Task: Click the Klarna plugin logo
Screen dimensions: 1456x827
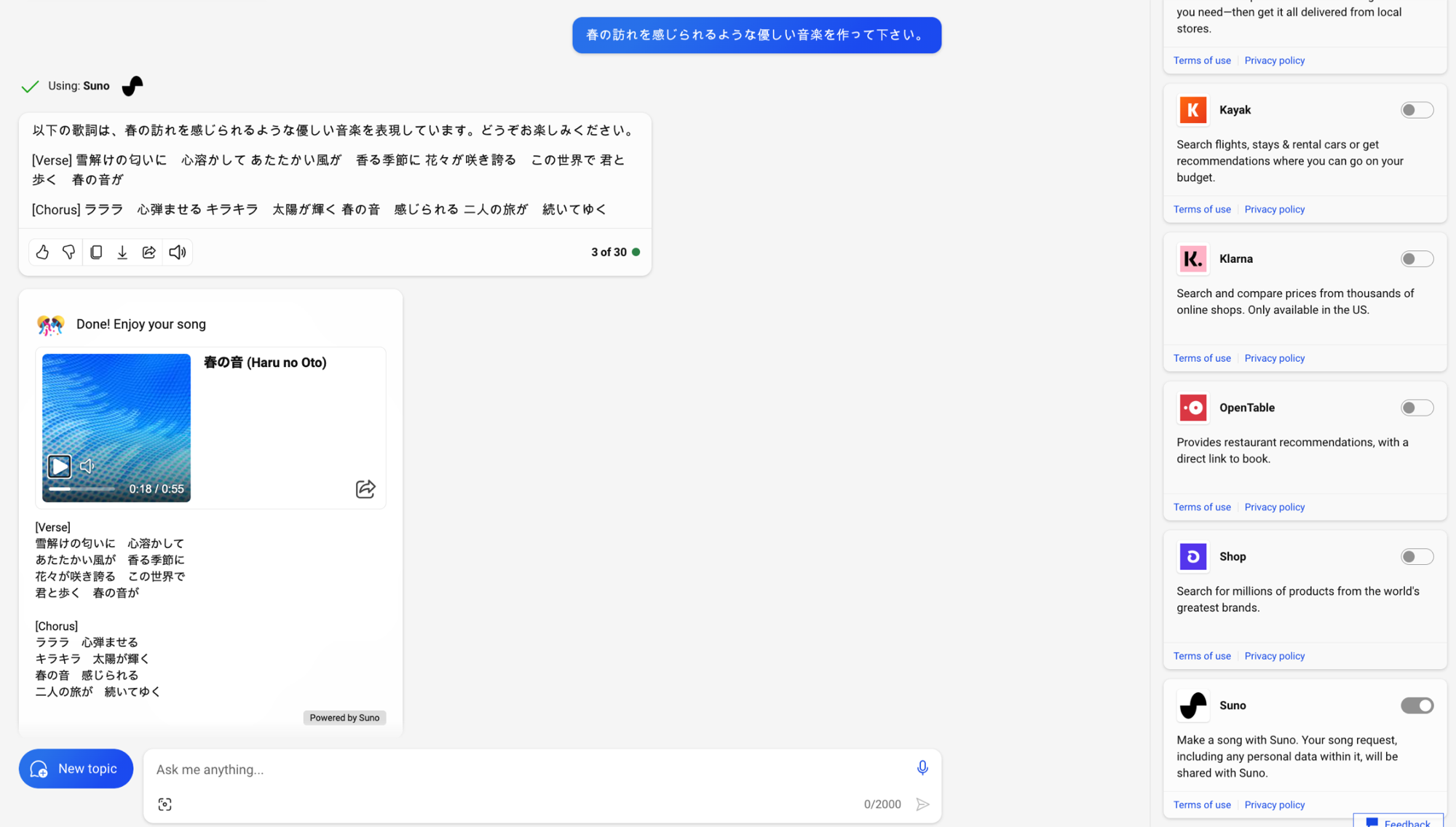Action: tap(1193, 259)
